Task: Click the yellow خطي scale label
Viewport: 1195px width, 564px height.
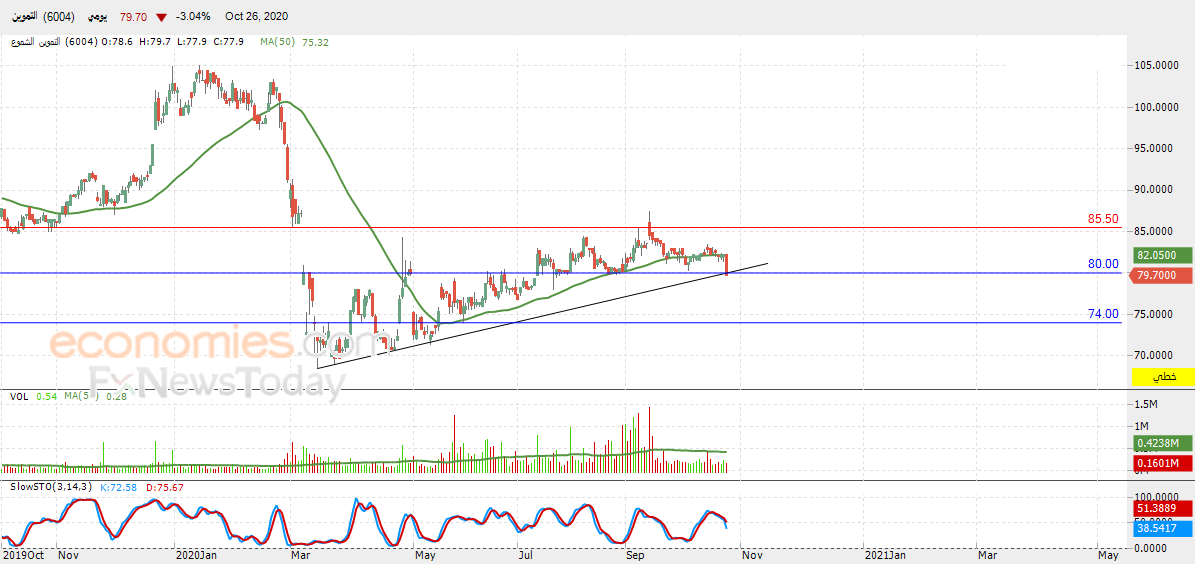Action: pos(1163,377)
